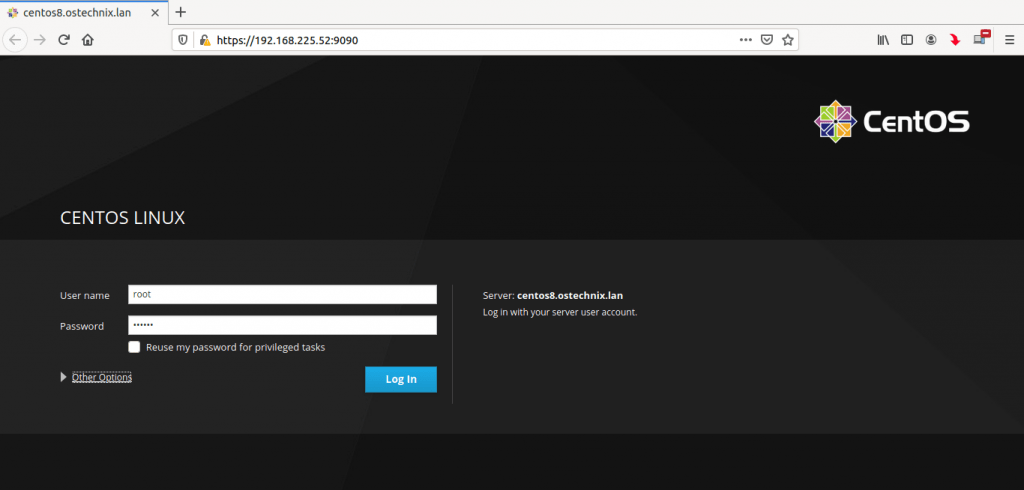Screen dimensions: 1024x490
Task: Go to the Firefox home page icon
Action: [88, 40]
